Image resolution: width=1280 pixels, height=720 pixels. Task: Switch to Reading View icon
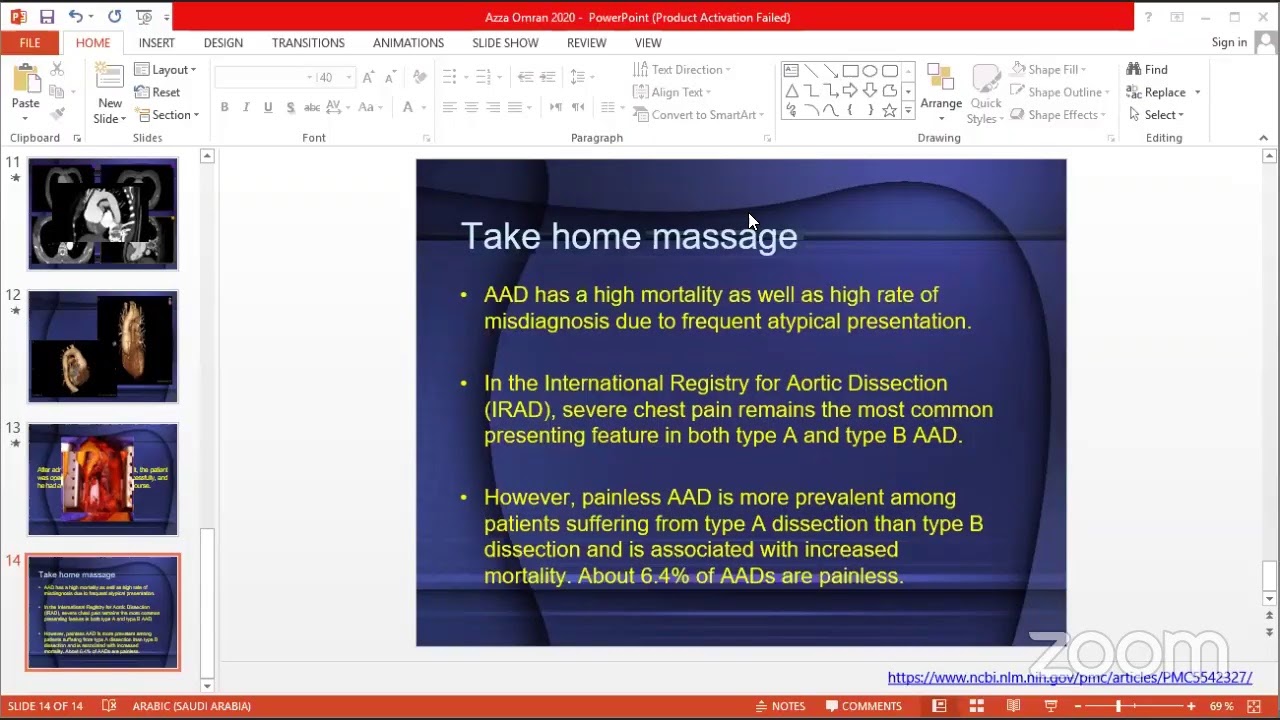(1013, 706)
